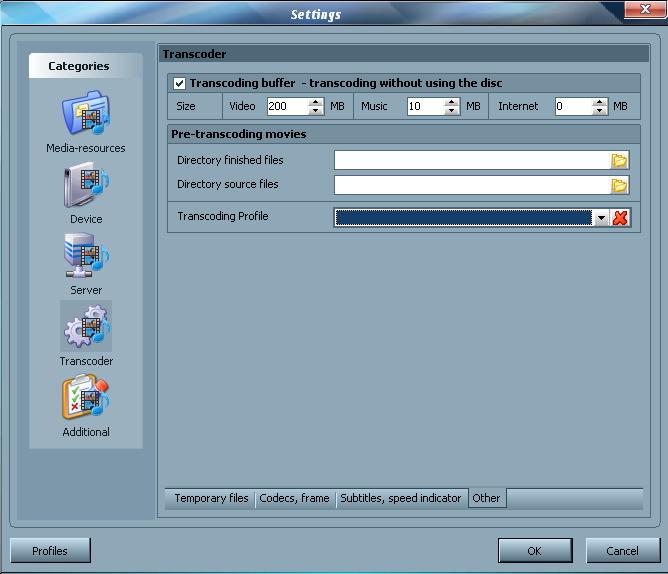Image resolution: width=668 pixels, height=574 pixels.
Task: Click the Transcoding Profile combo box field
Action: tap(464, 218)
